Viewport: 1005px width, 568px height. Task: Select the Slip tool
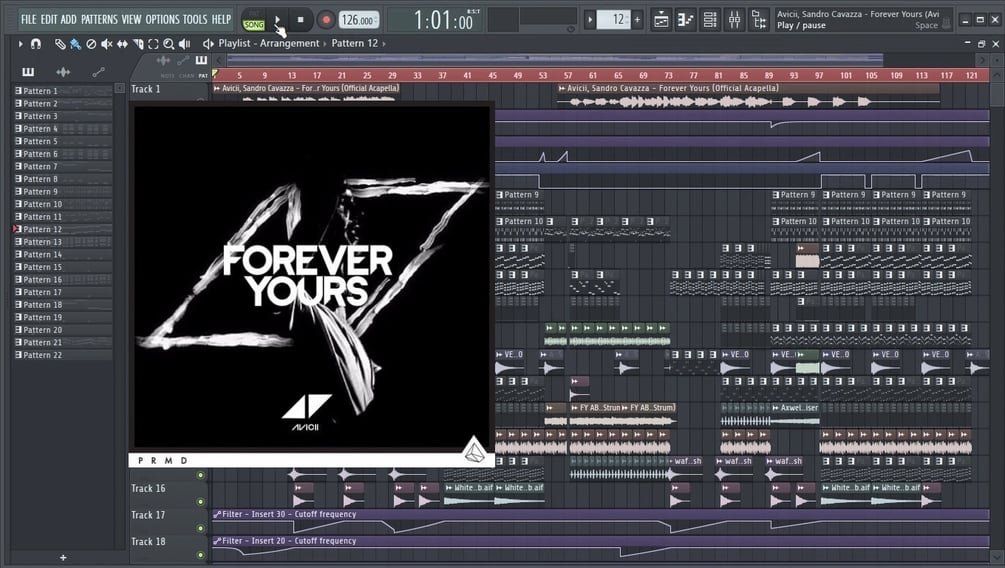click(122, 44)
